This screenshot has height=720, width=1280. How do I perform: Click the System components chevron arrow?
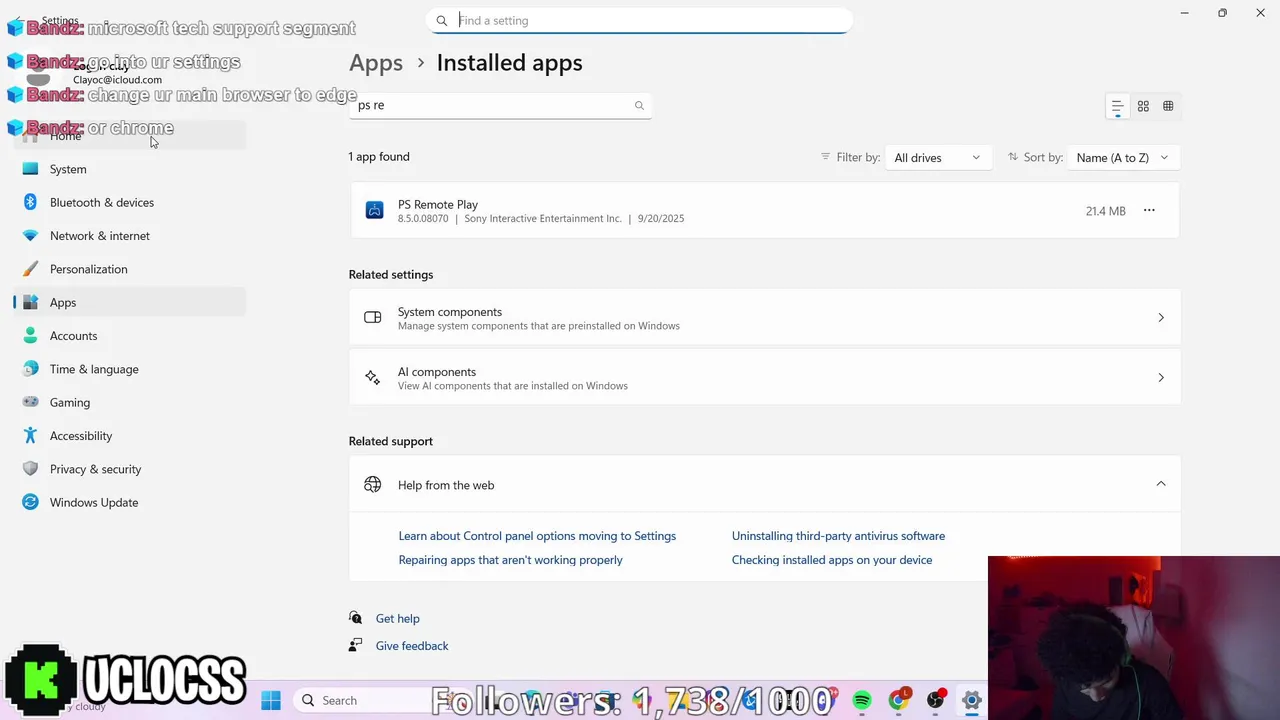(x=1161, y=318)
